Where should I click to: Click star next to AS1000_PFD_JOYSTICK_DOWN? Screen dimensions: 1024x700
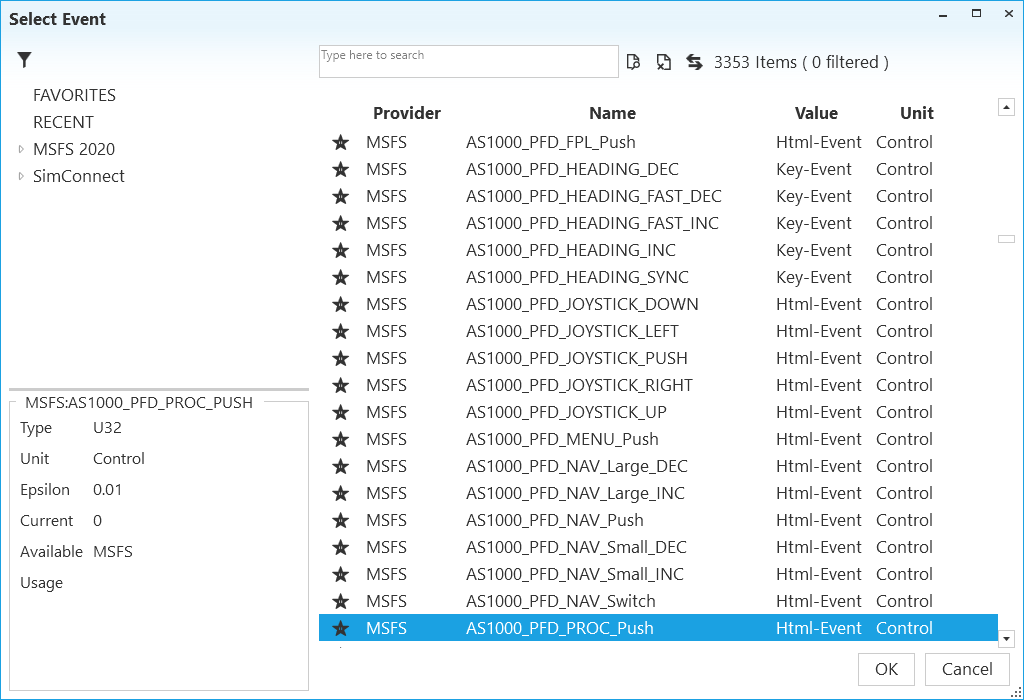click(340, 304)
